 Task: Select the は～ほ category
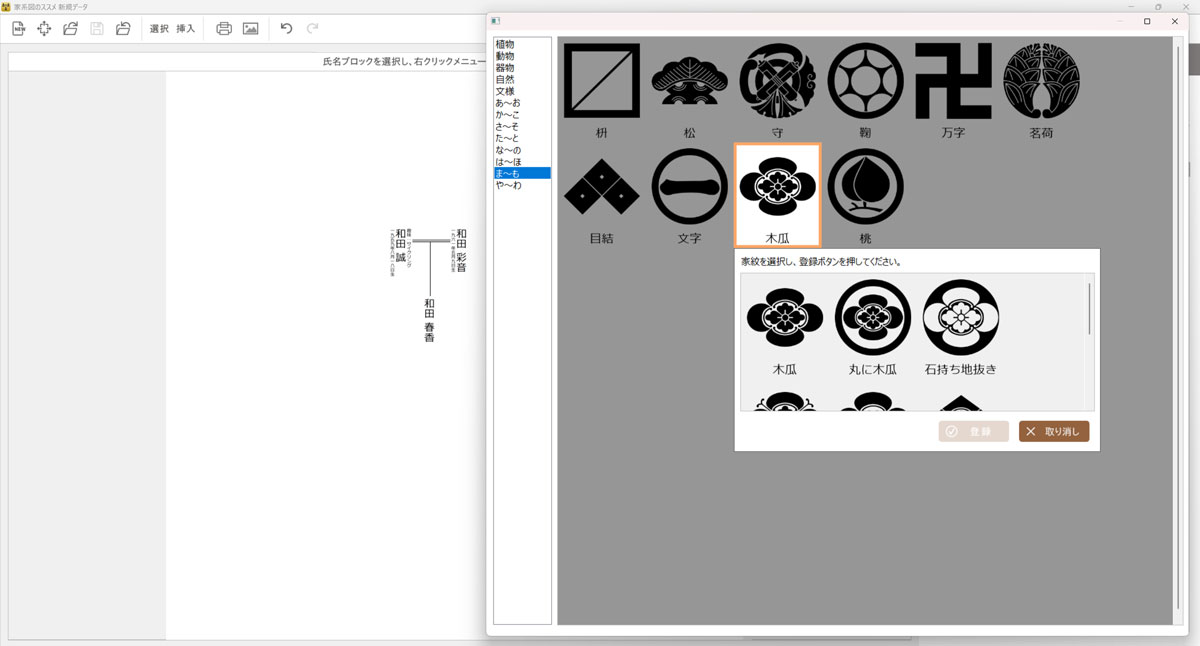pyautogui.click(x=522, y=161)
